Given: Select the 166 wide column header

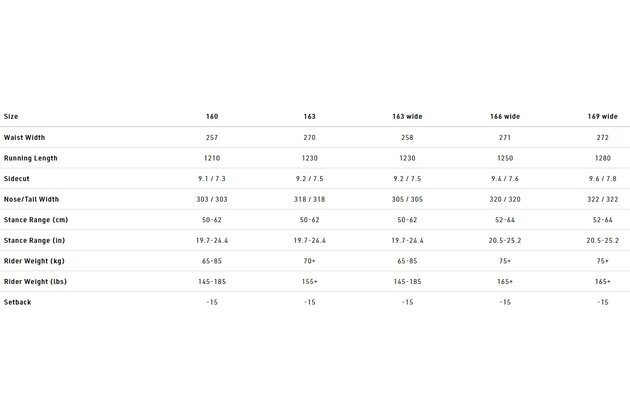Looking at the screenshot, I should pyautogui.click(x=505, y=117).
